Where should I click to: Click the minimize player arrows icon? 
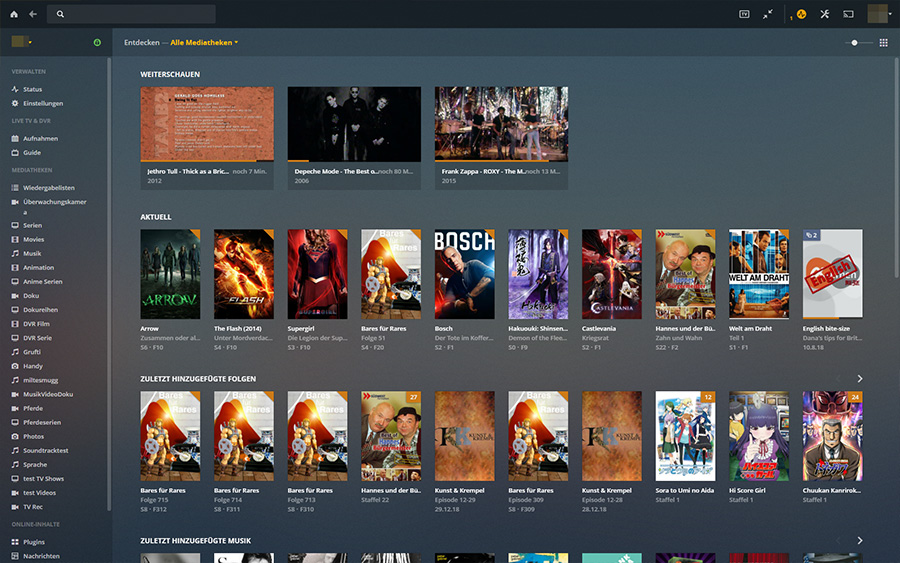[x=767, y=14]
